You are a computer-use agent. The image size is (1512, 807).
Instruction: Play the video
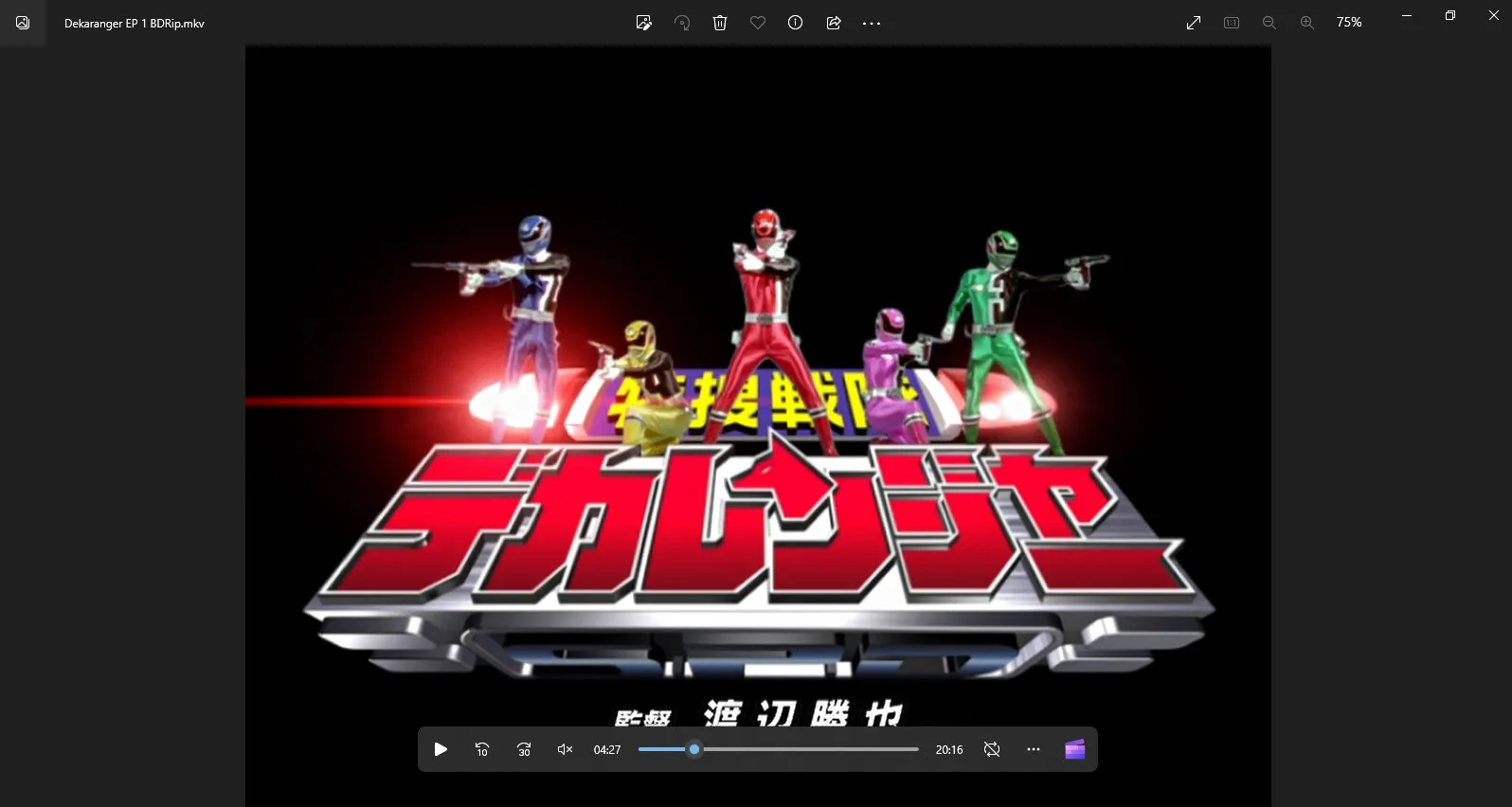pyautogui.click(x=441, y=749)
